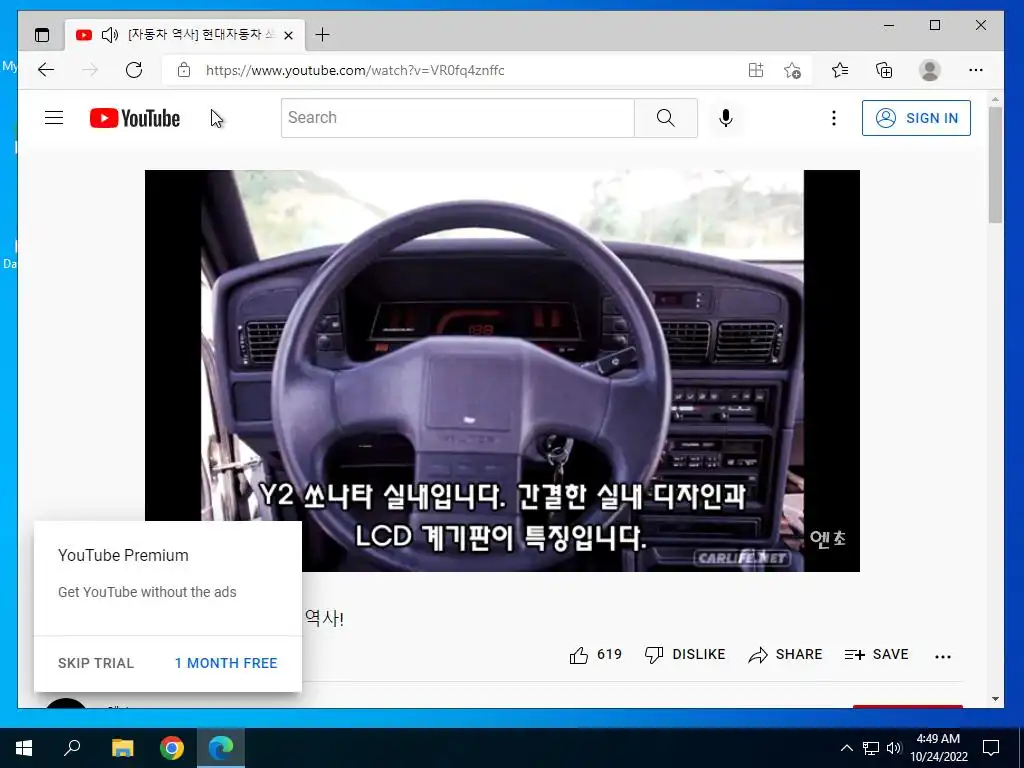Click the page vertical scrollbar thumb

point(995,165)
